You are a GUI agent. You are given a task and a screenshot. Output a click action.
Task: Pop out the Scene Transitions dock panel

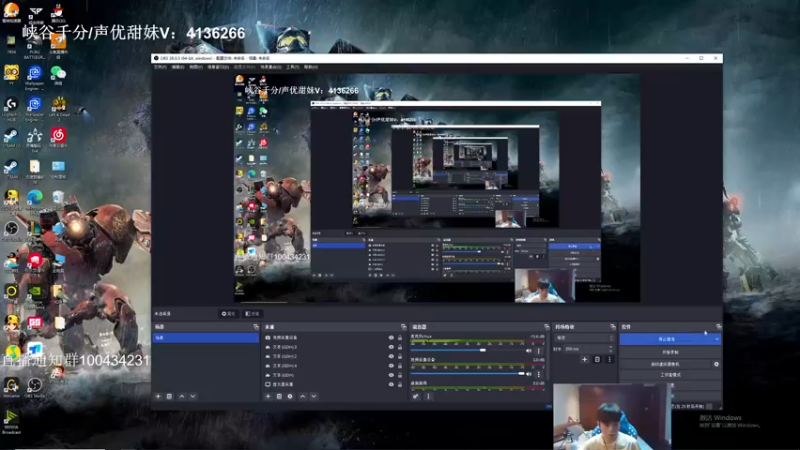click(613, 327)
